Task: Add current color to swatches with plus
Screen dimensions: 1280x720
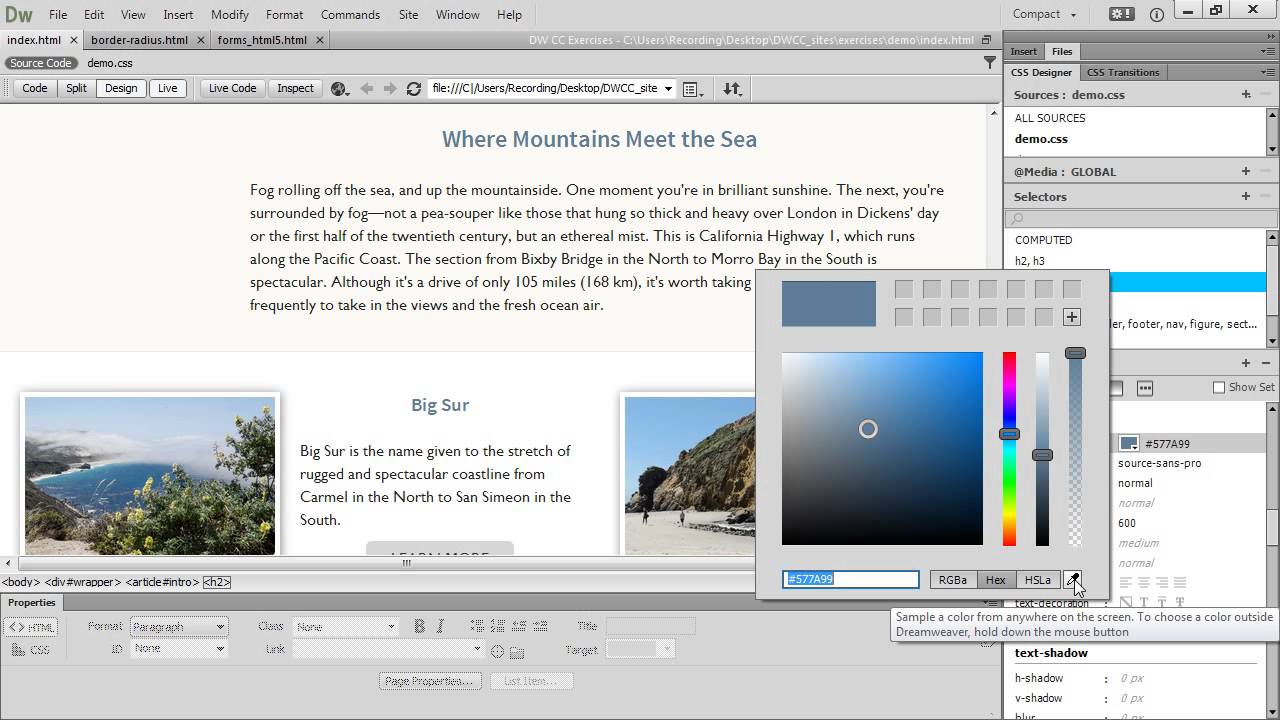Action: pos(1072,317)
